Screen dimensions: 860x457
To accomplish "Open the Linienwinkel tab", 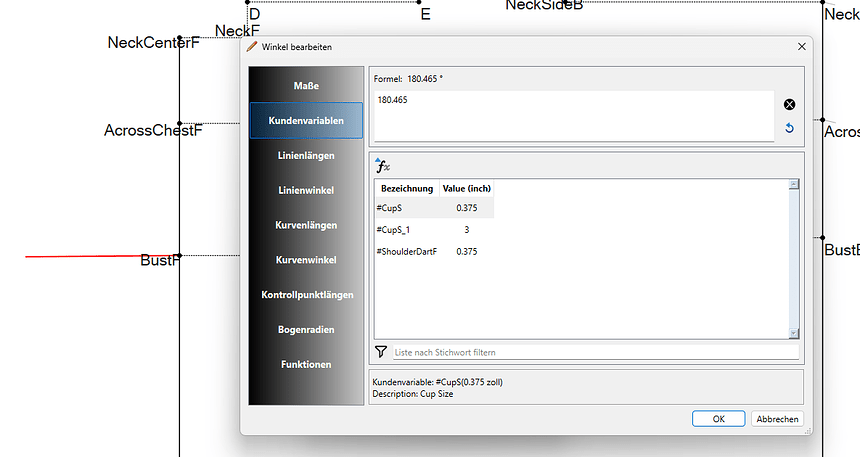I will (306, 190).
